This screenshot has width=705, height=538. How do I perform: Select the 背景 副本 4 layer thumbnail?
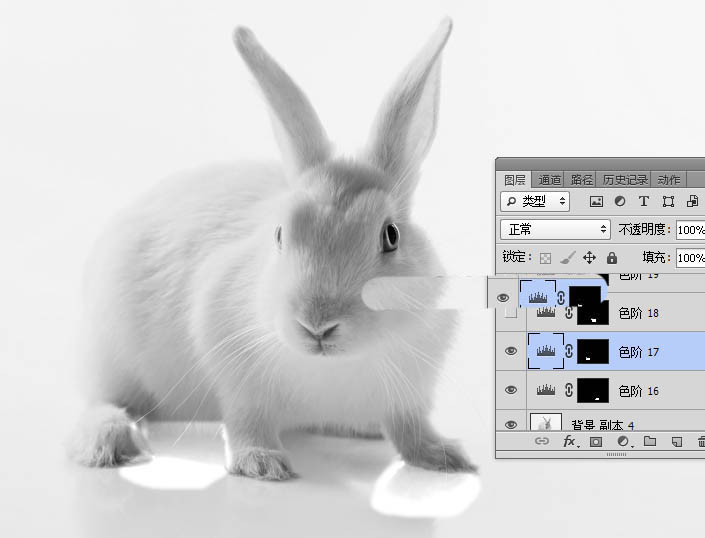coord(546,422)
